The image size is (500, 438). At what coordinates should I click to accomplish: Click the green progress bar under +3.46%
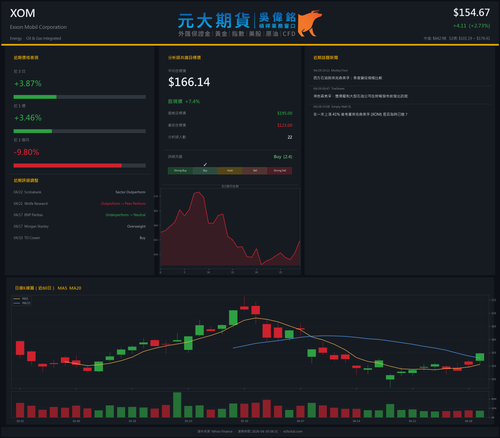point(33,131)
